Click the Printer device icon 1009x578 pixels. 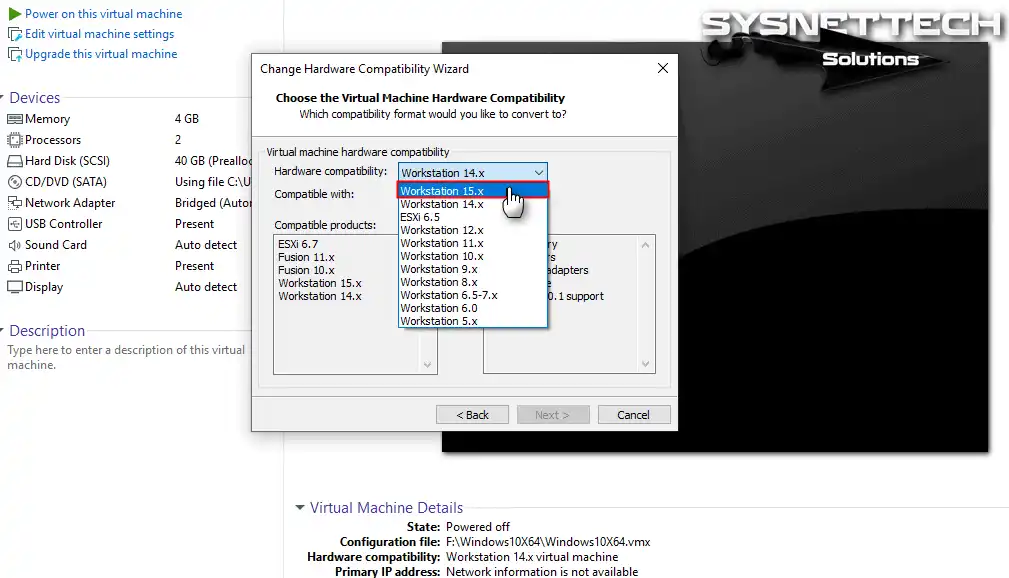coord(14,266)
